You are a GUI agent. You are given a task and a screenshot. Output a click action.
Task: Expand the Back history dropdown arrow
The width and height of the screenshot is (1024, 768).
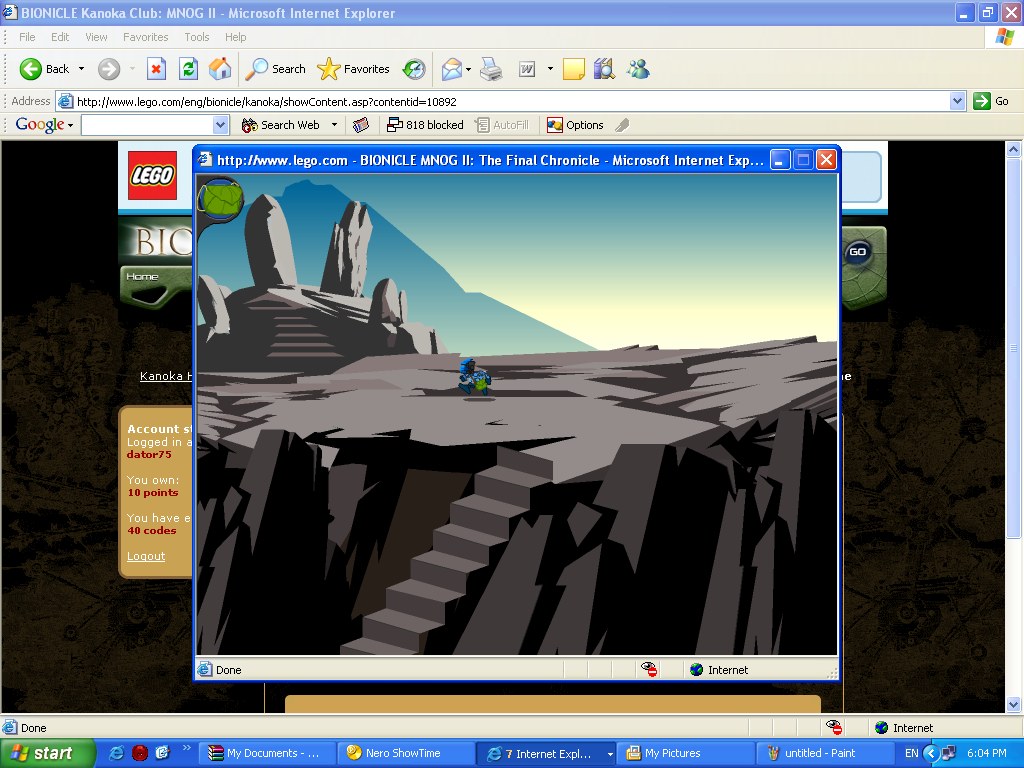click(81, 69)
